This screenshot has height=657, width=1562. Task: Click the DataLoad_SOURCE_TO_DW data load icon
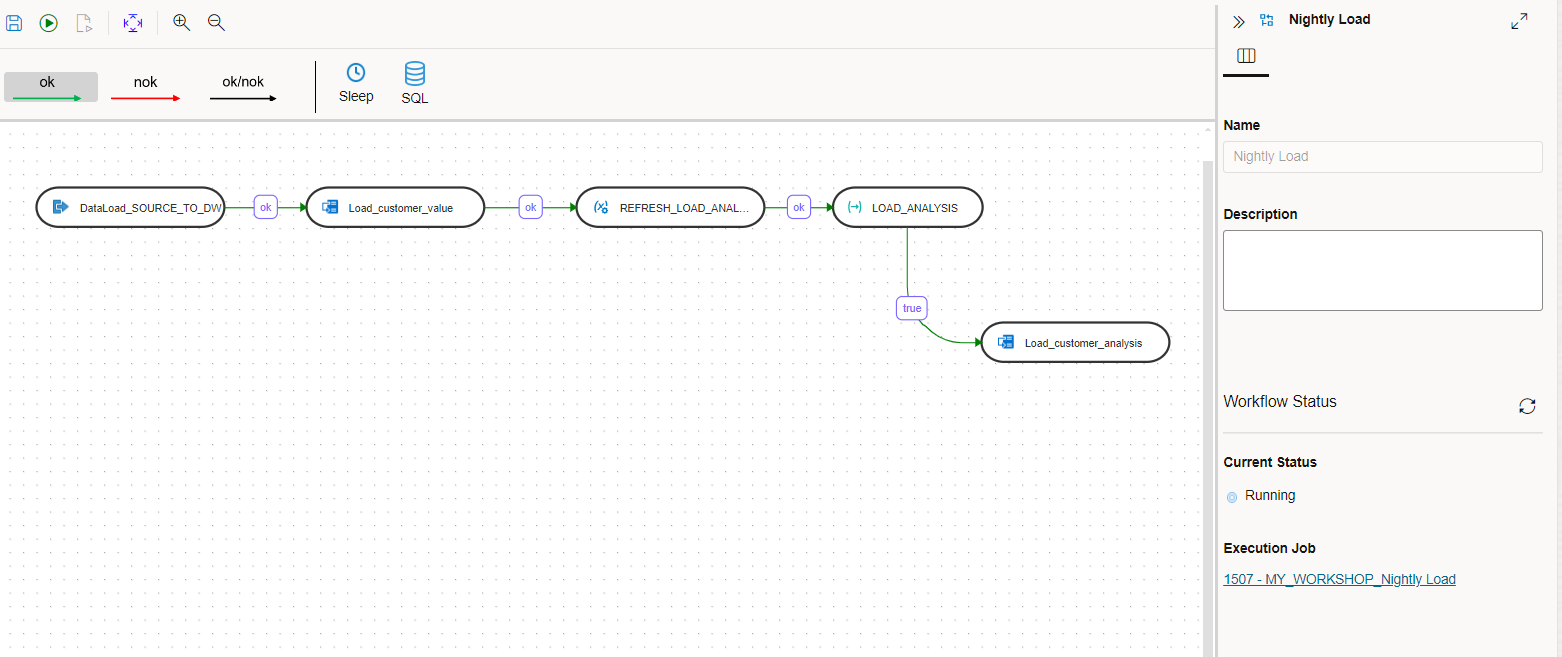[x=60, y=207]
